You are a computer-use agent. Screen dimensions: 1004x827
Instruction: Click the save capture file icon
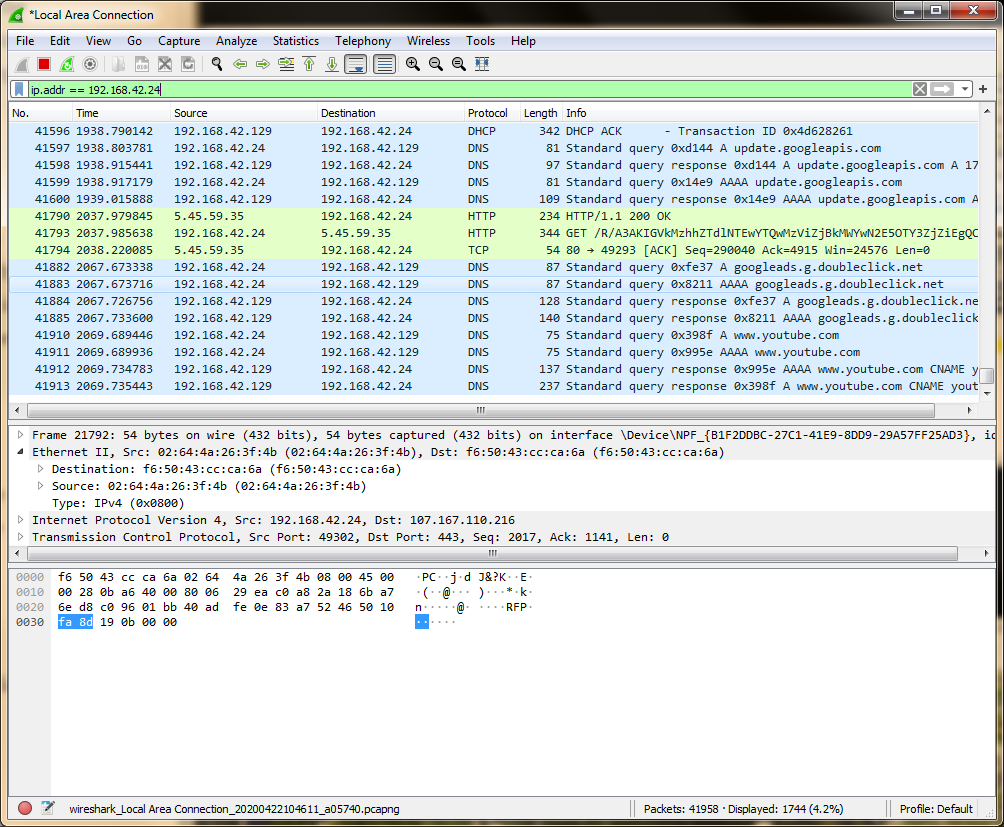point(142,64)
